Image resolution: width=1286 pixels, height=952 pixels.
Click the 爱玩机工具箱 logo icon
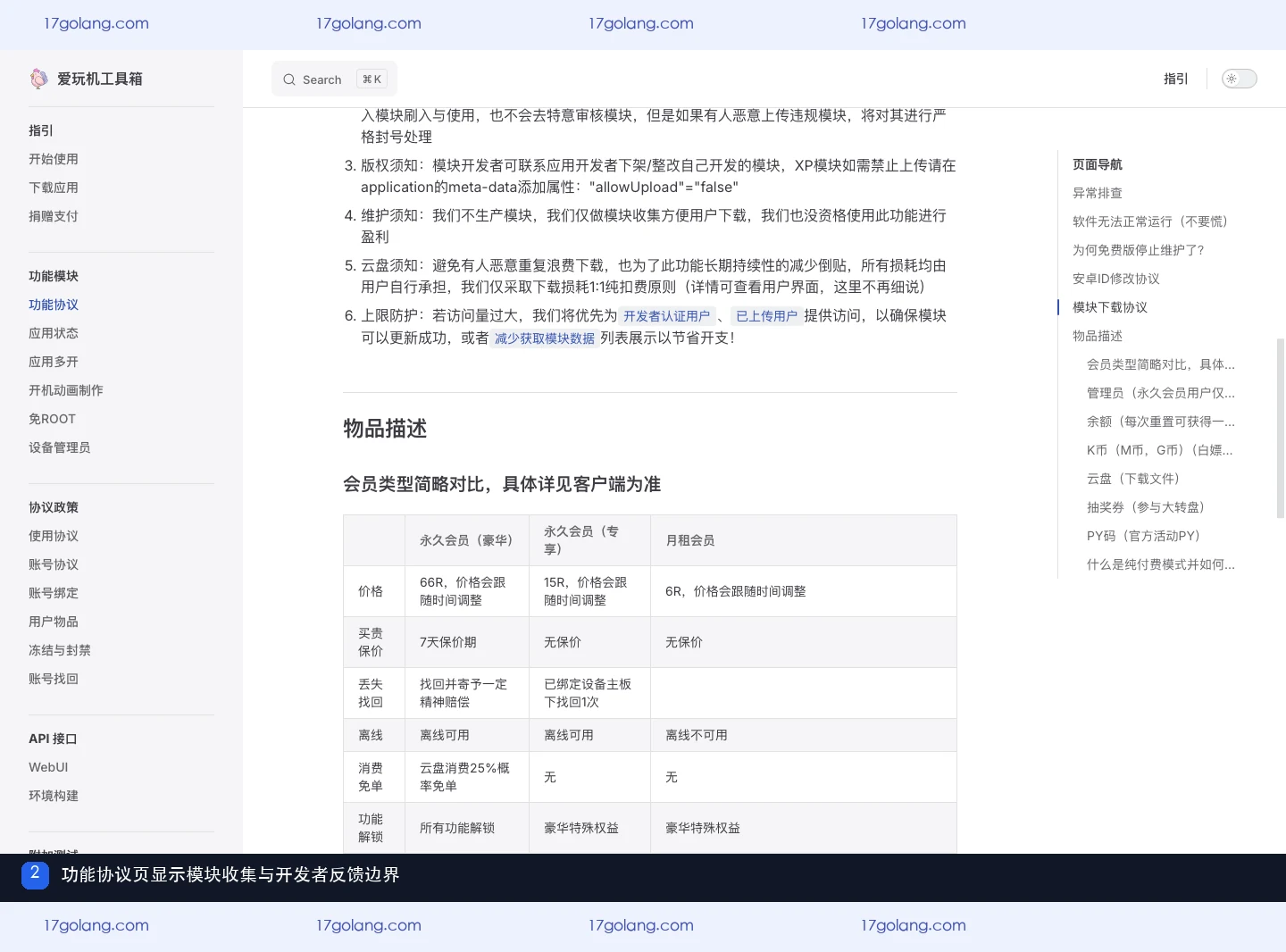pyautogui.click(x=38, y=79)
